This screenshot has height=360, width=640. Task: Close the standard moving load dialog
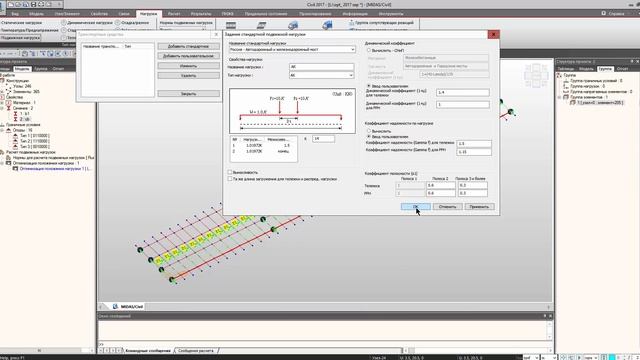coord(493,34)
